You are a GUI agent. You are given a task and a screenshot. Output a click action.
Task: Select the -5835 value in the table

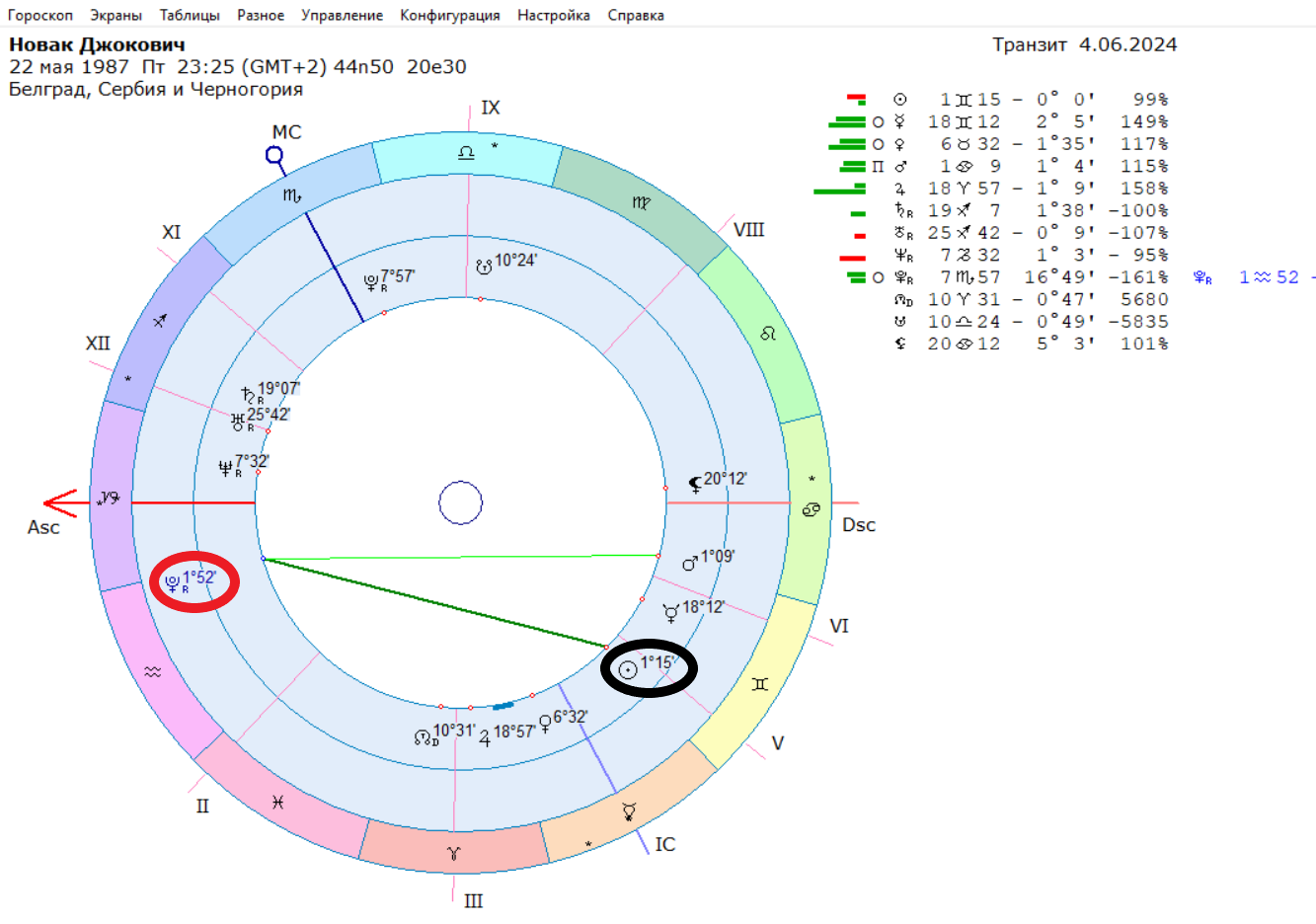tap(1138, 322)
